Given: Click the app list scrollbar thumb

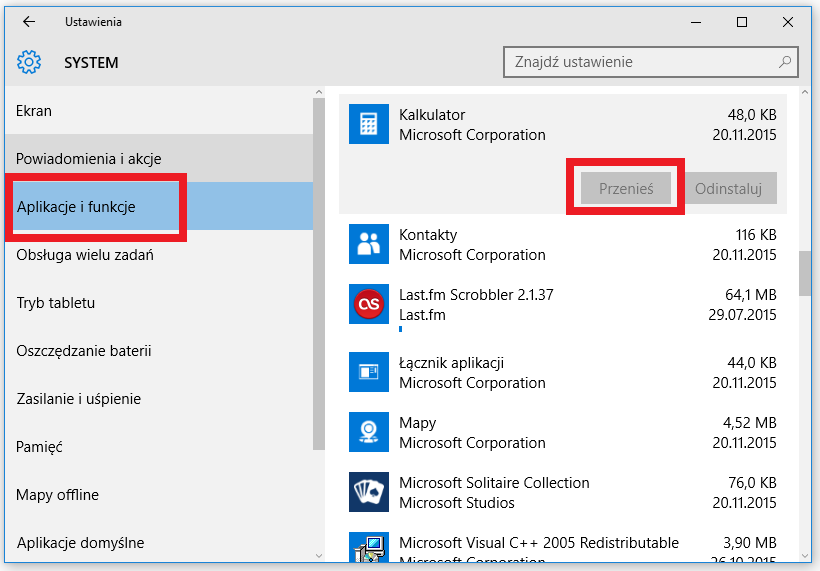Looking at the screenshot, I should (x=805, y=273).
